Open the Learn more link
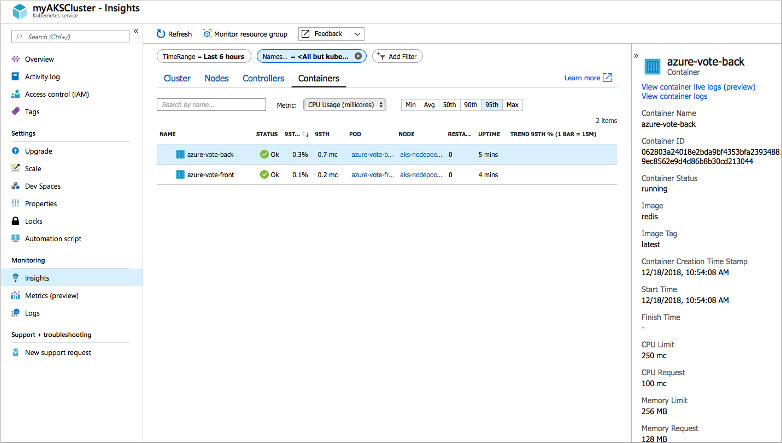This screenshot has width=782, height=443. [x=587, y=78]
